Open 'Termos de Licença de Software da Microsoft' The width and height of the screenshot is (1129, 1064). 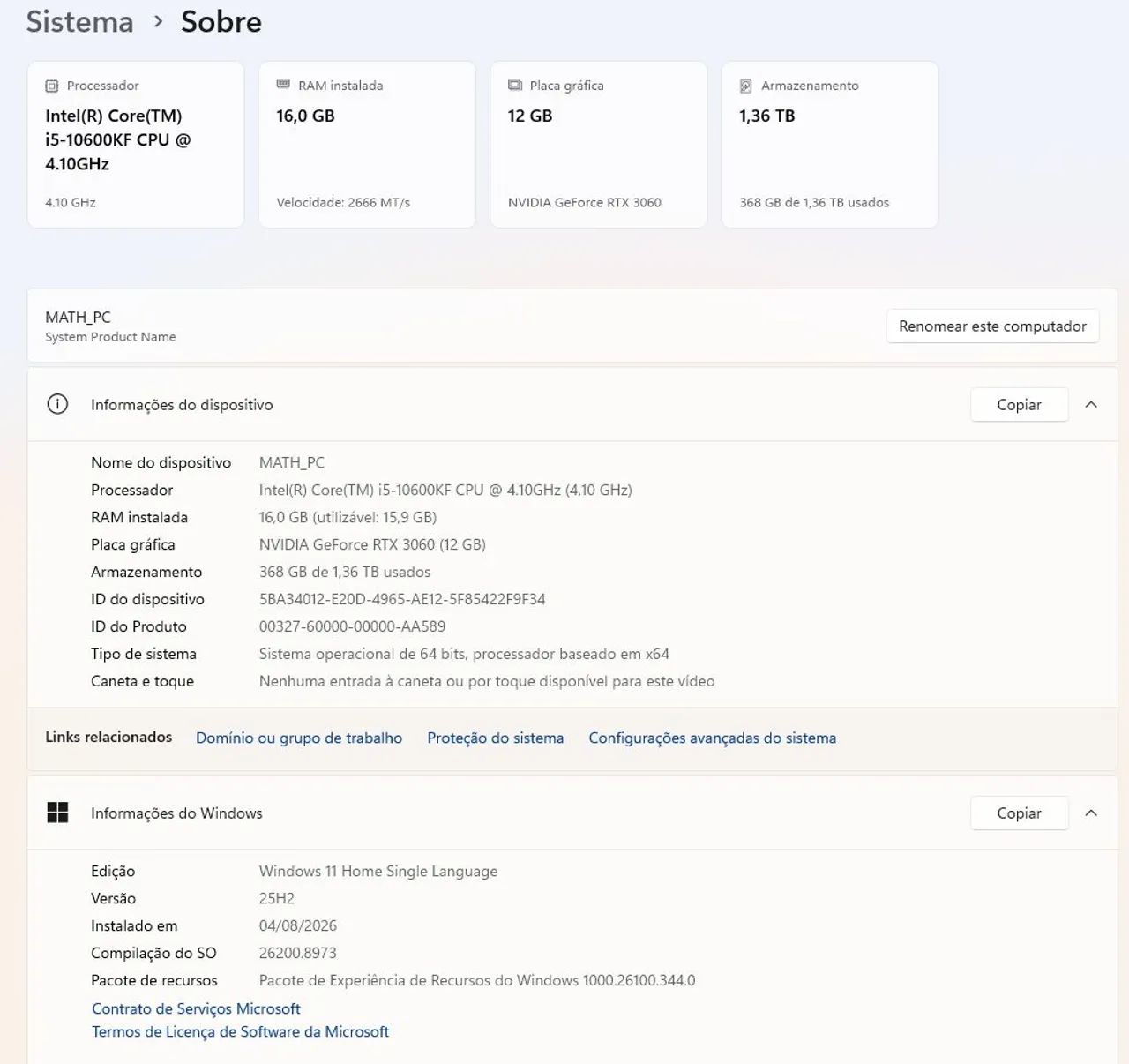240,1031
